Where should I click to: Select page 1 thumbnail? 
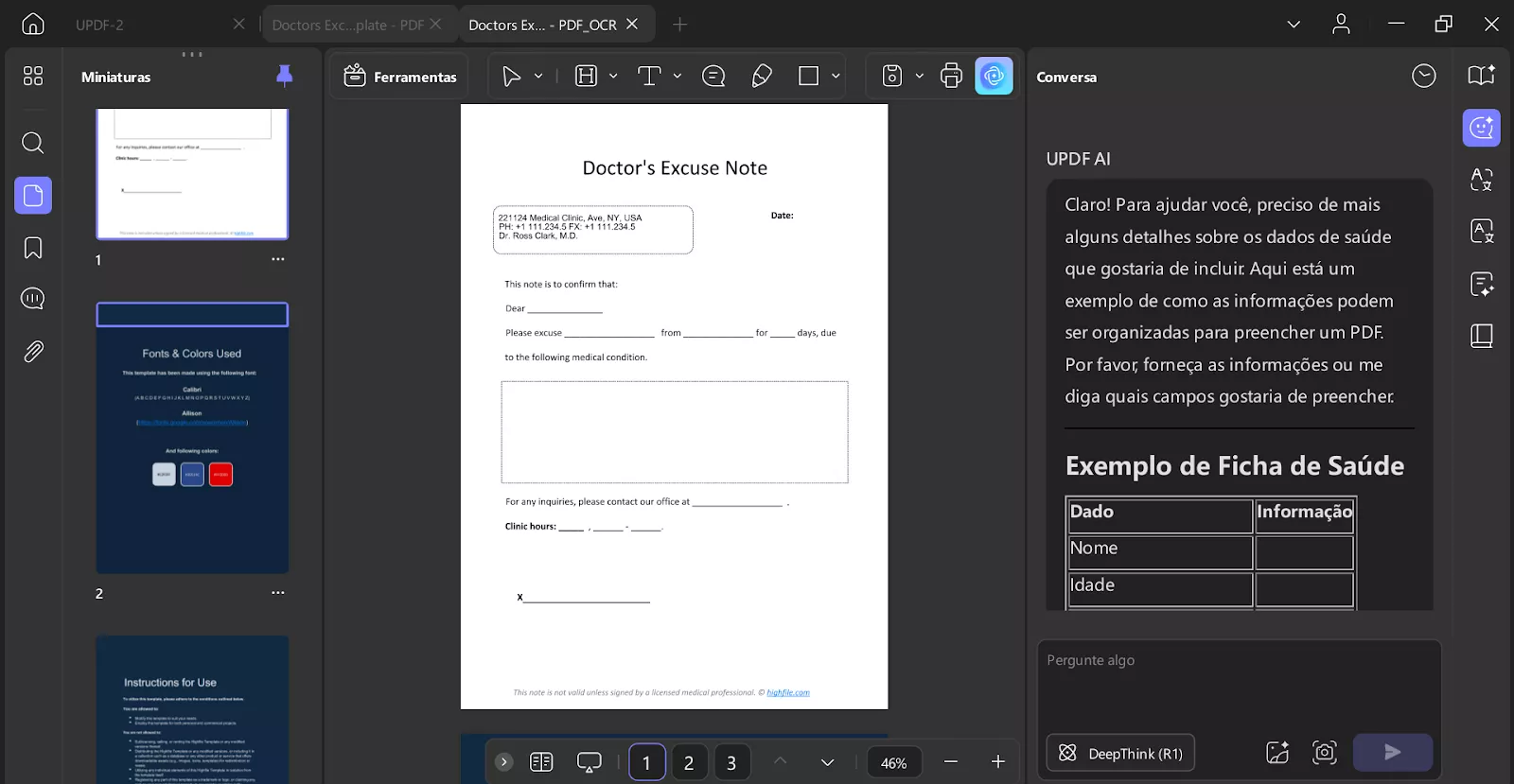[x=192, y=174]
